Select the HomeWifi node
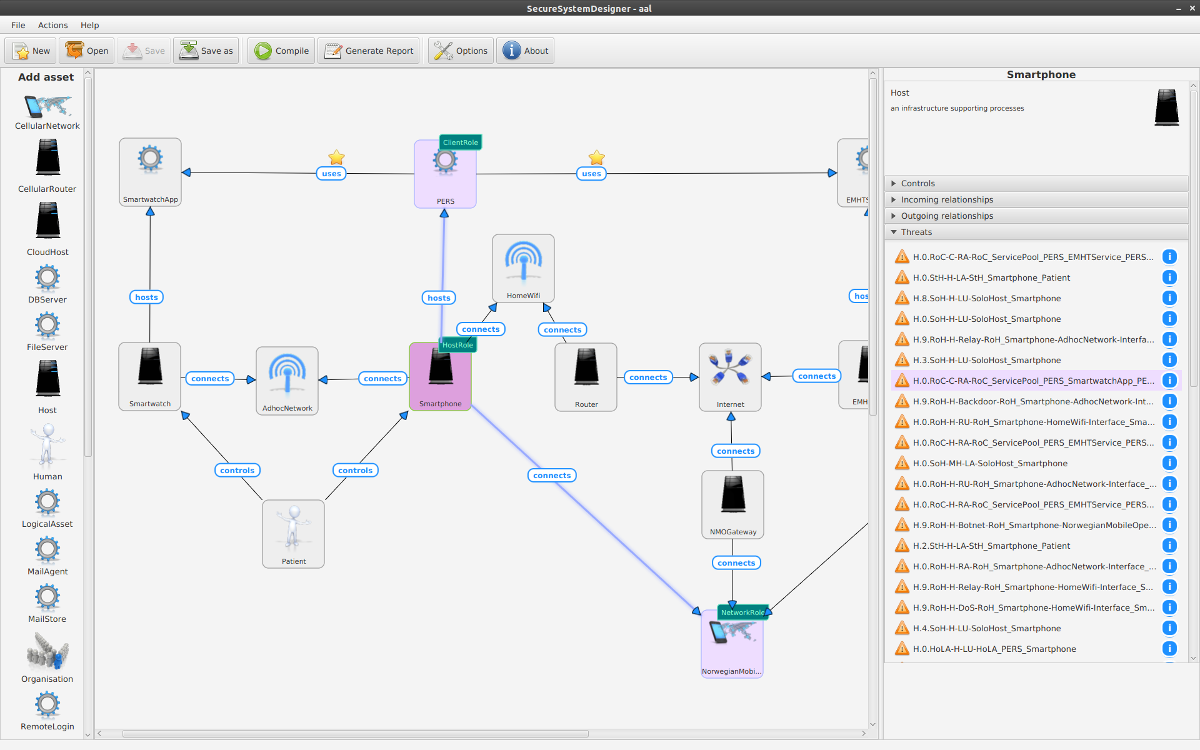 tap(523, 269)
